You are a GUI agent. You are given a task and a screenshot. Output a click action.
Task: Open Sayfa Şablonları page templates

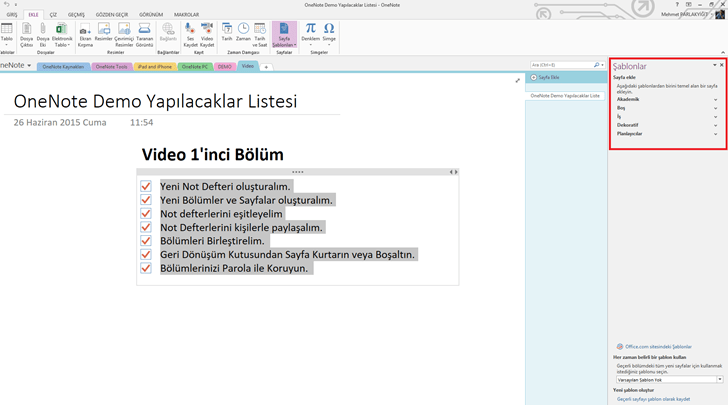point(284,34)
